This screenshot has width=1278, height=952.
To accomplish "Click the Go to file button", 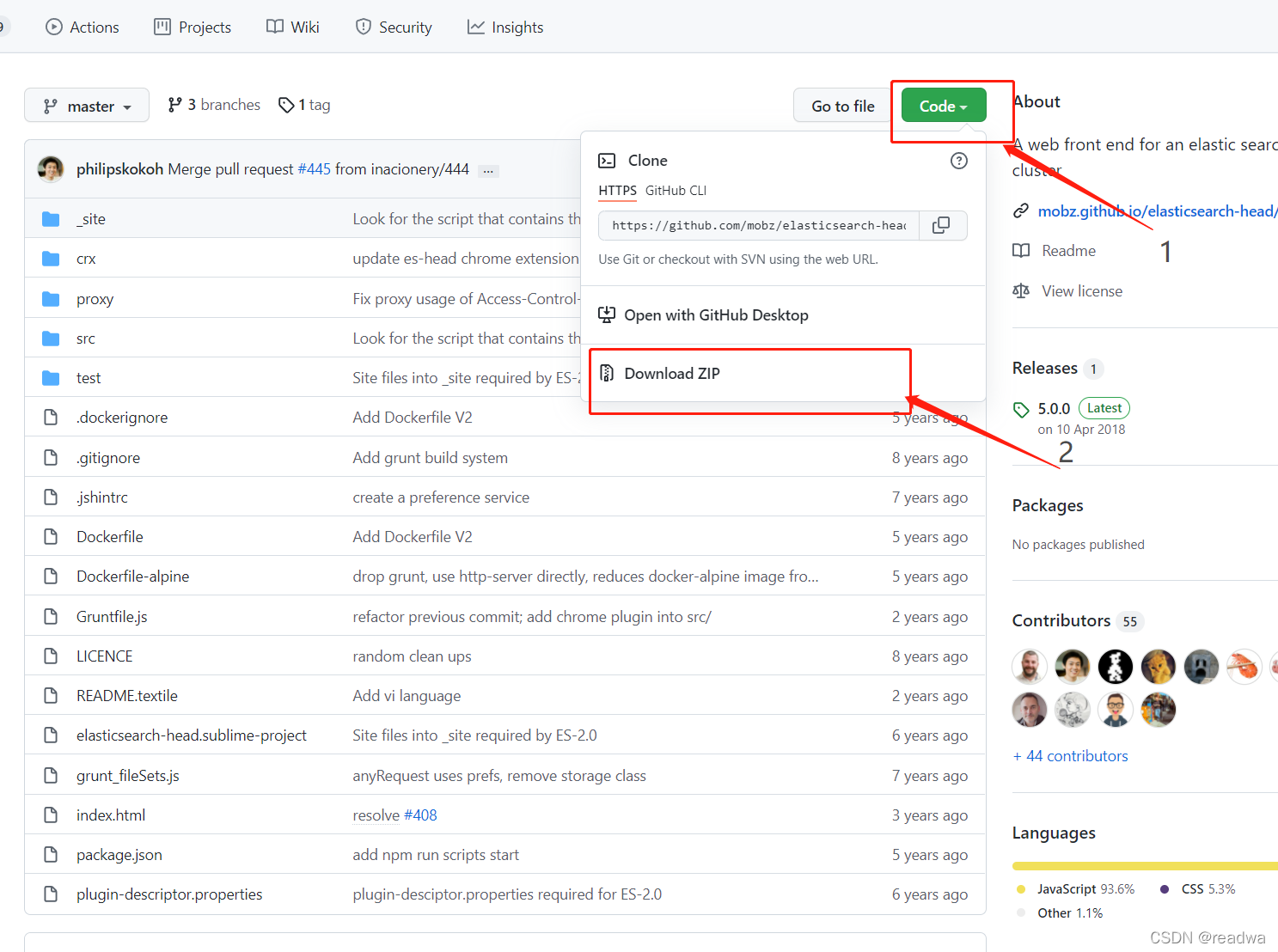I will 842,106.
